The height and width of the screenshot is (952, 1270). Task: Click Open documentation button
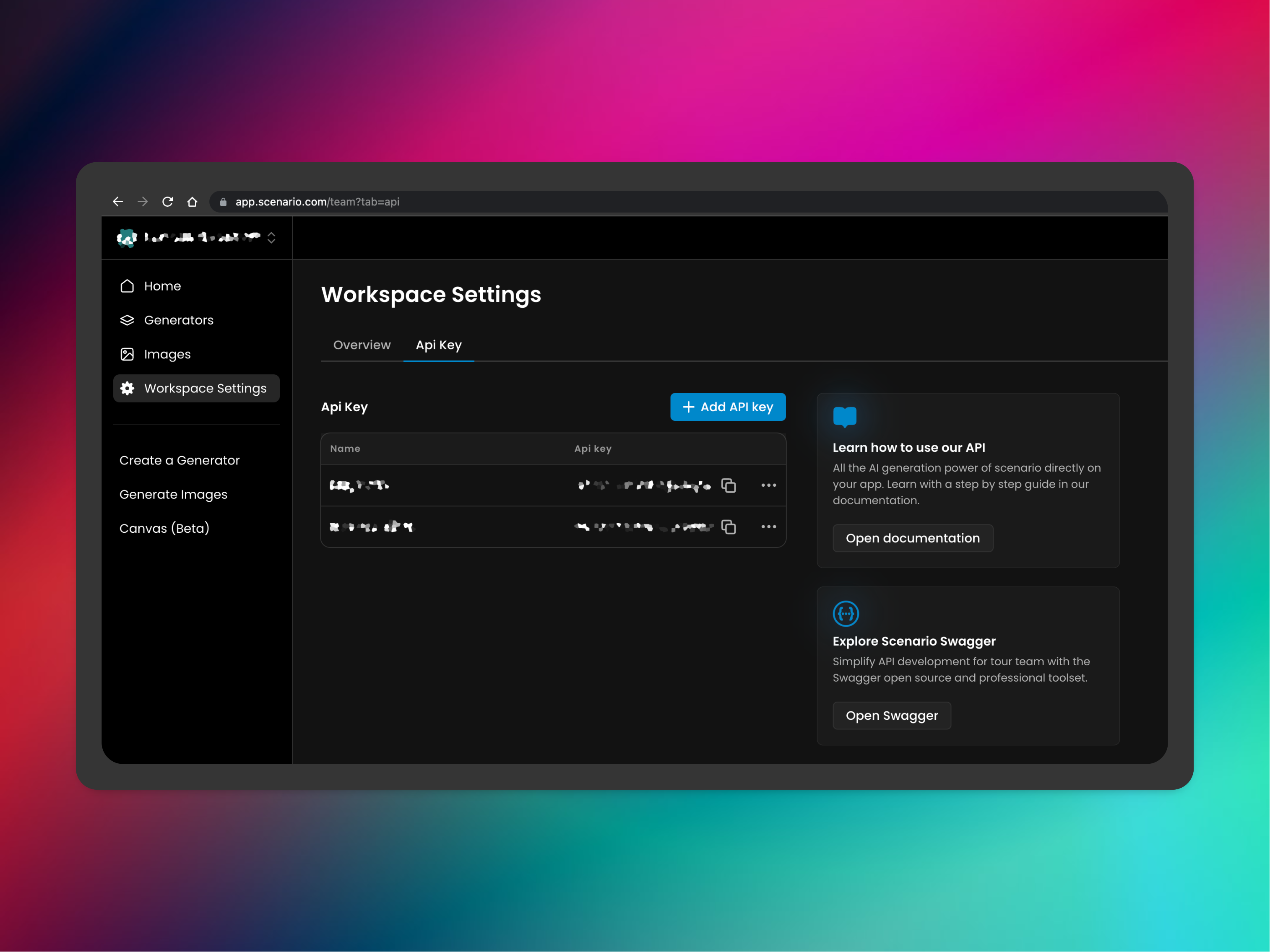(x=912, y=538)
